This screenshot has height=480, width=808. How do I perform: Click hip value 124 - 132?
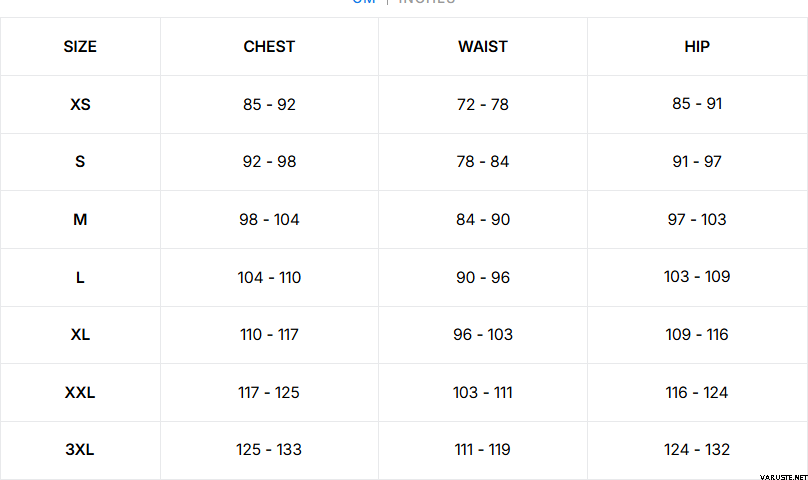(697, 450)
